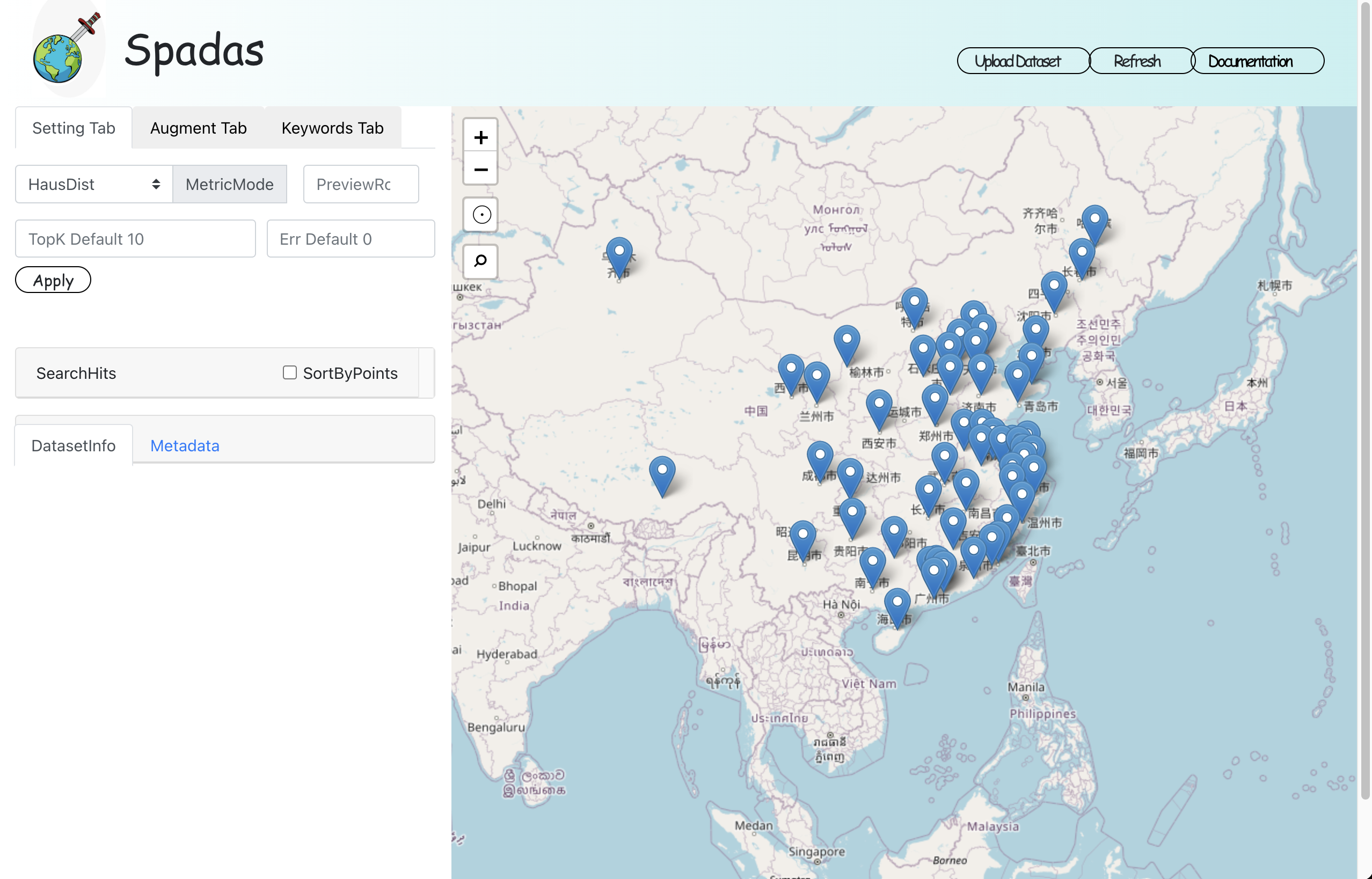Zoom out on the map
Screen dimensions: 1372x879
click(x=480, y=170)
